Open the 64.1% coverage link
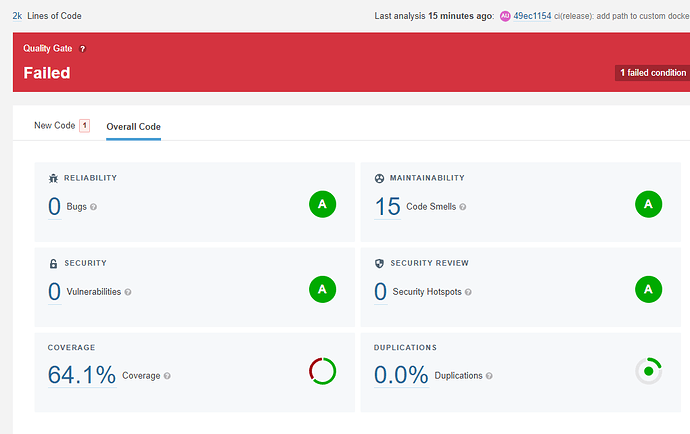The image size is (690, 434). point(82,375)
